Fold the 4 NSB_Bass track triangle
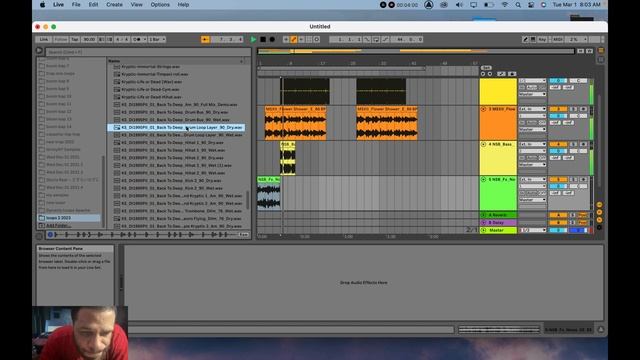640x360 pixels. pos(484,144)
